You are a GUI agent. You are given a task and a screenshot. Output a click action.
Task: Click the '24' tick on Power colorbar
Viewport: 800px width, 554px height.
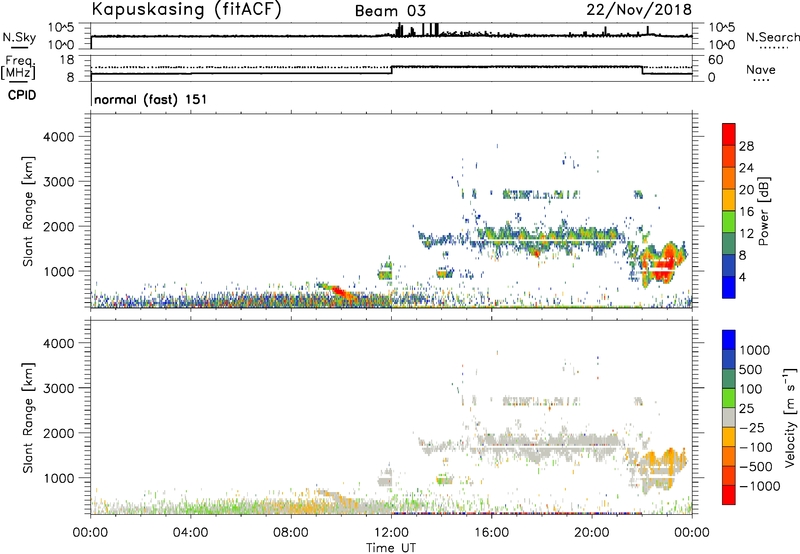click(x=746, y=168)
